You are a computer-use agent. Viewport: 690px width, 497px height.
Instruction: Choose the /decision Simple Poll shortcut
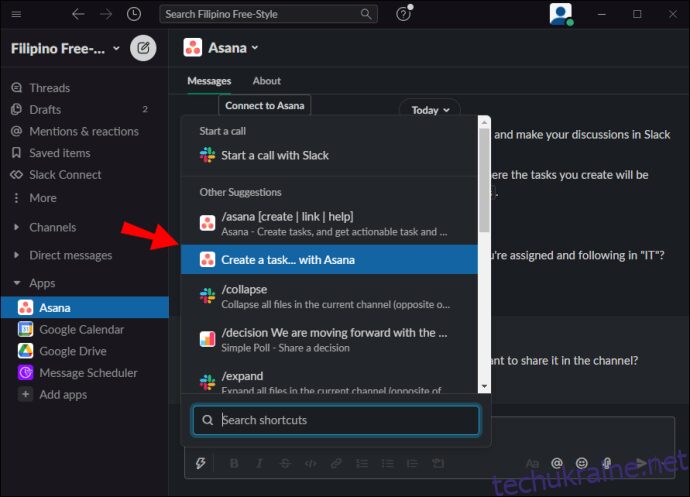[329, 339]
